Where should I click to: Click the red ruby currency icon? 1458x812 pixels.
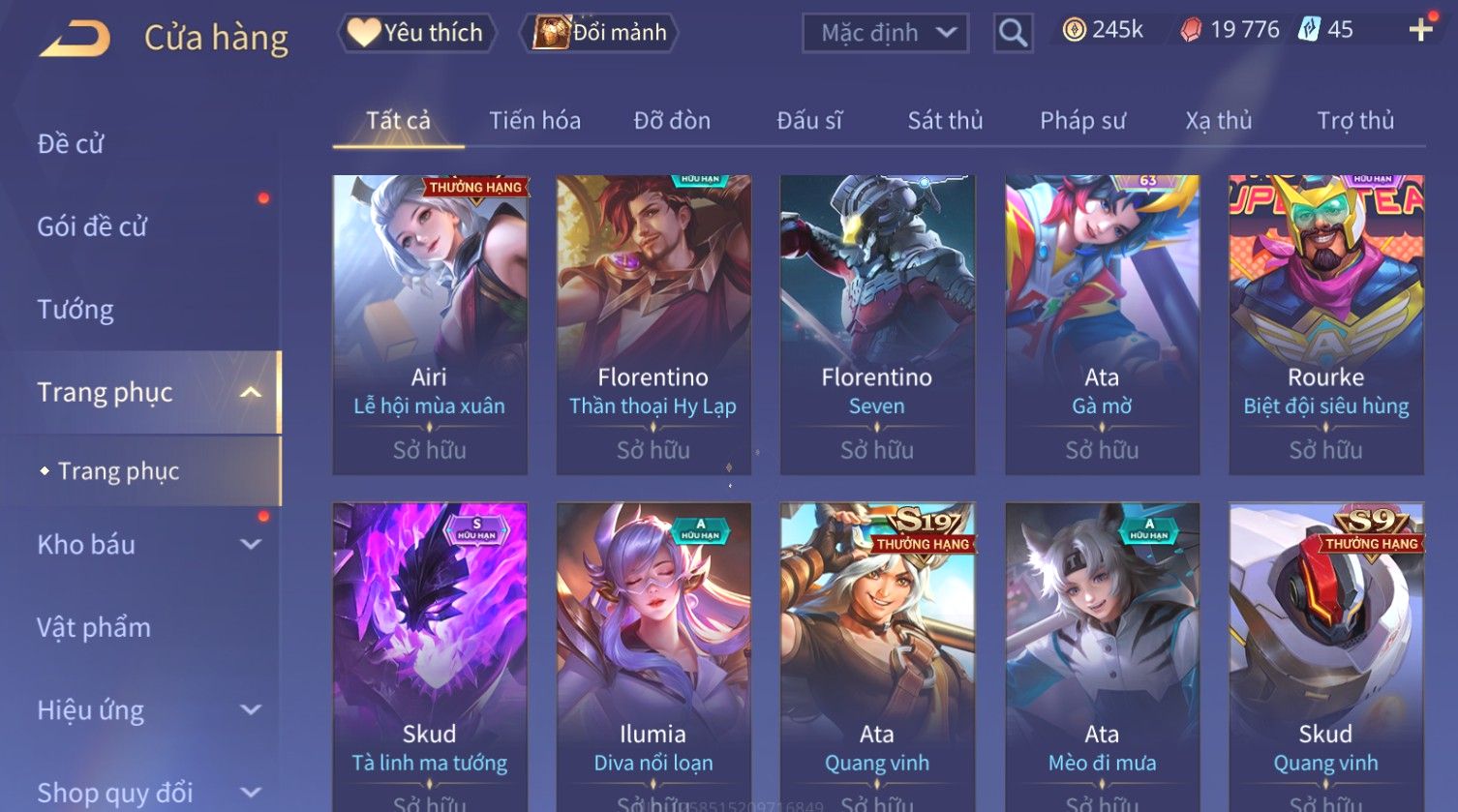1191,30
